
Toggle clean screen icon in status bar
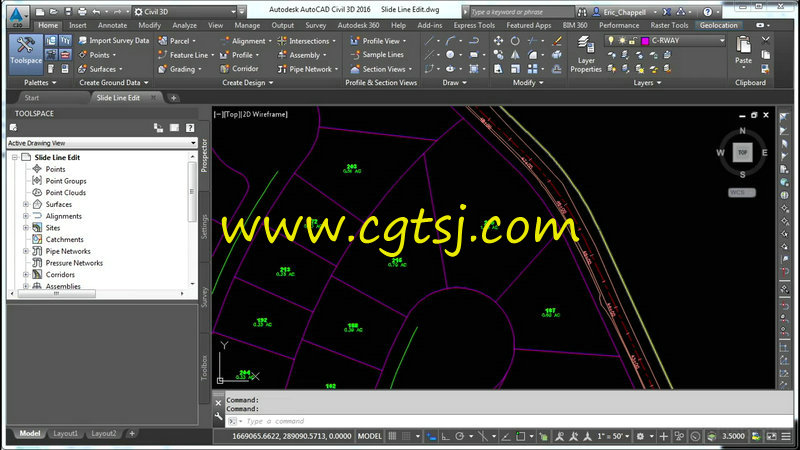click(x=772, y=436)
